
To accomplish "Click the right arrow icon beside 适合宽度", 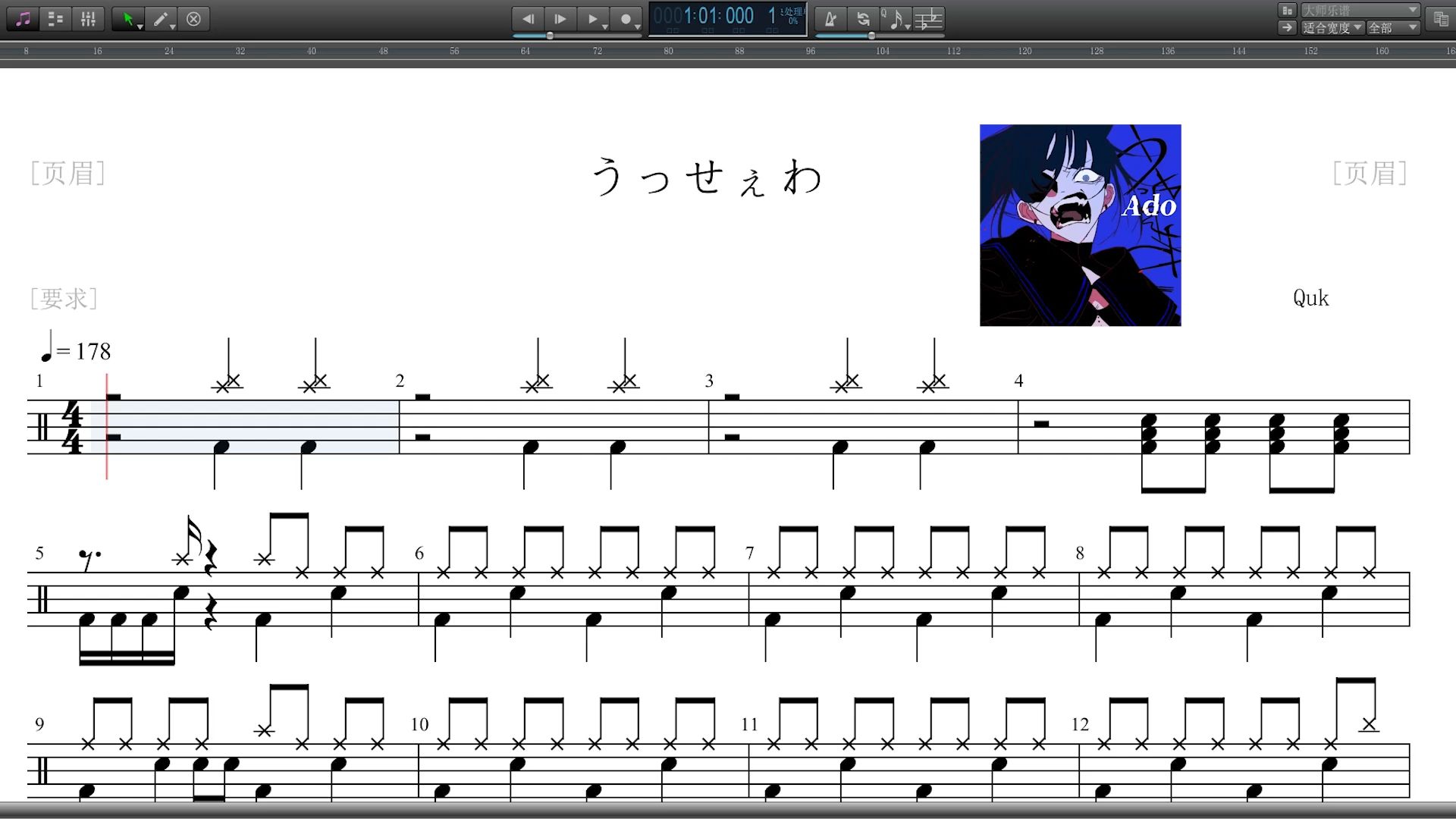I will point(1287,27).
